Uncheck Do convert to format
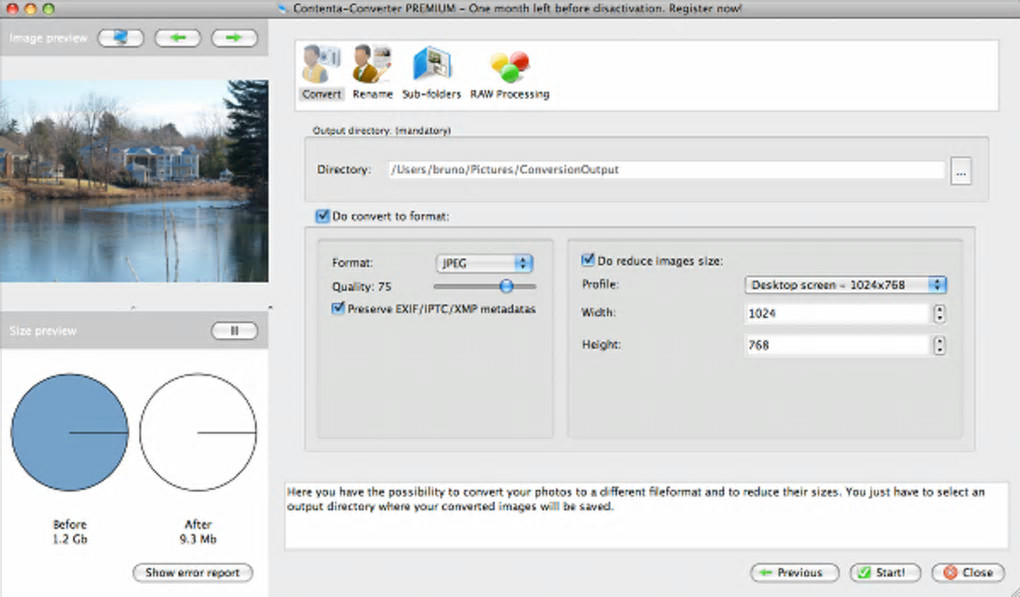Viewport: 1020px width, 597px height. coord(323,216)
